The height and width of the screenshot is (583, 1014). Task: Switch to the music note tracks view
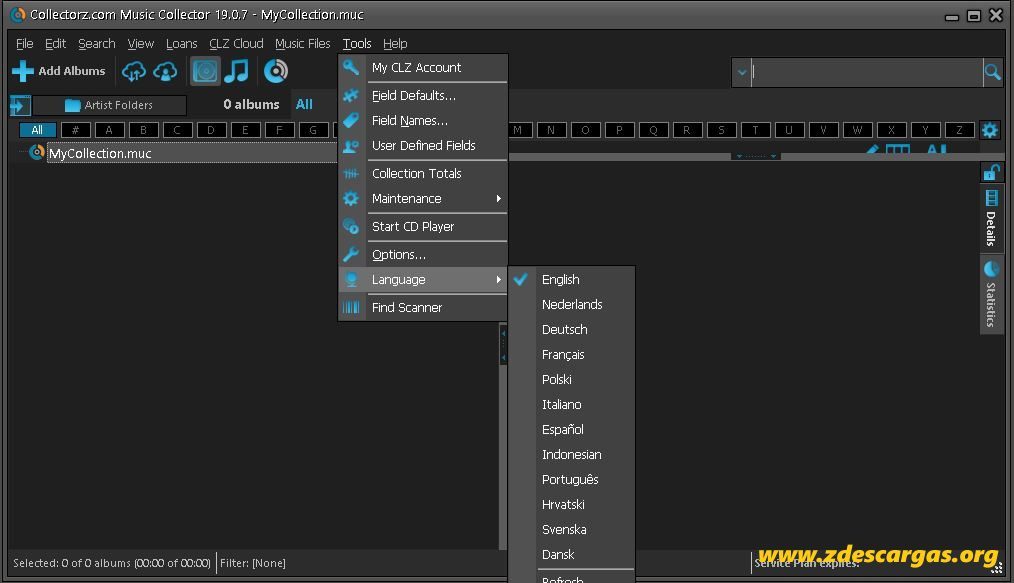(237, 71)
